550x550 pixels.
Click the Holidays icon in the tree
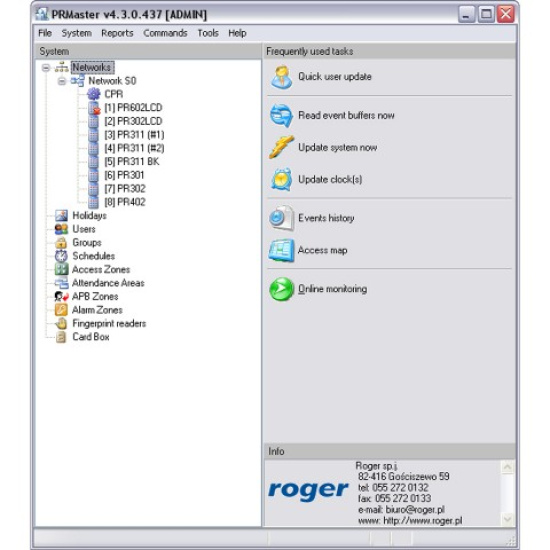click(x=61, y=216)
